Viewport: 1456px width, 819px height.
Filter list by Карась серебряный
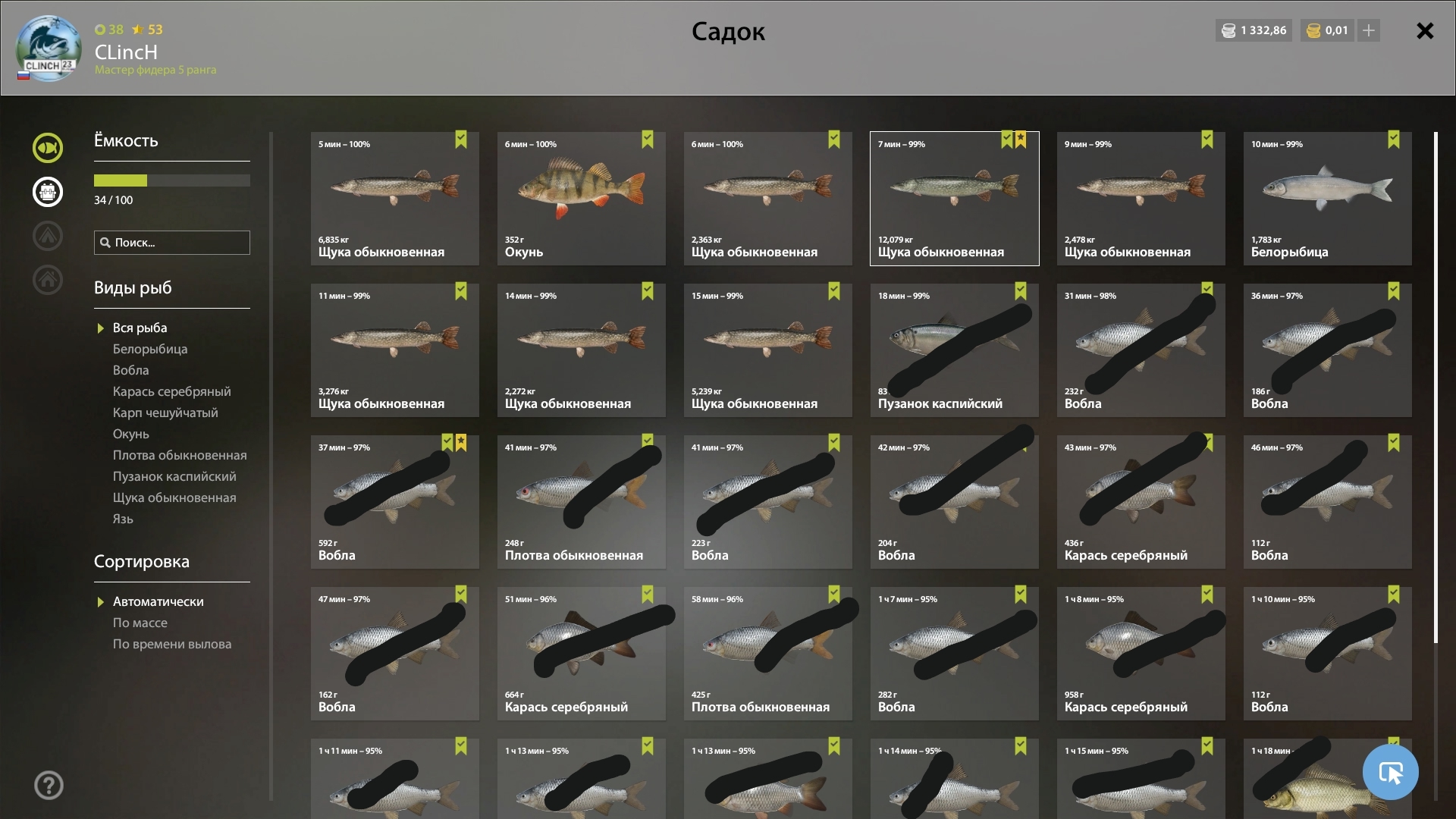tap(172, 391)
